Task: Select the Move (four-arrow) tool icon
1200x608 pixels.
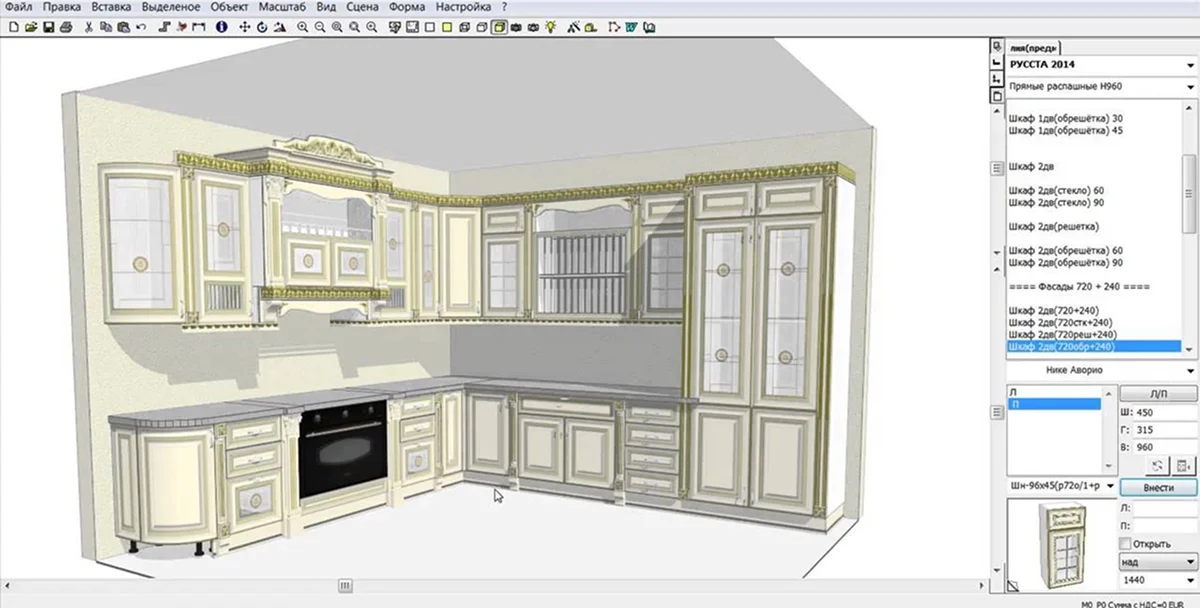Action: 244,27
